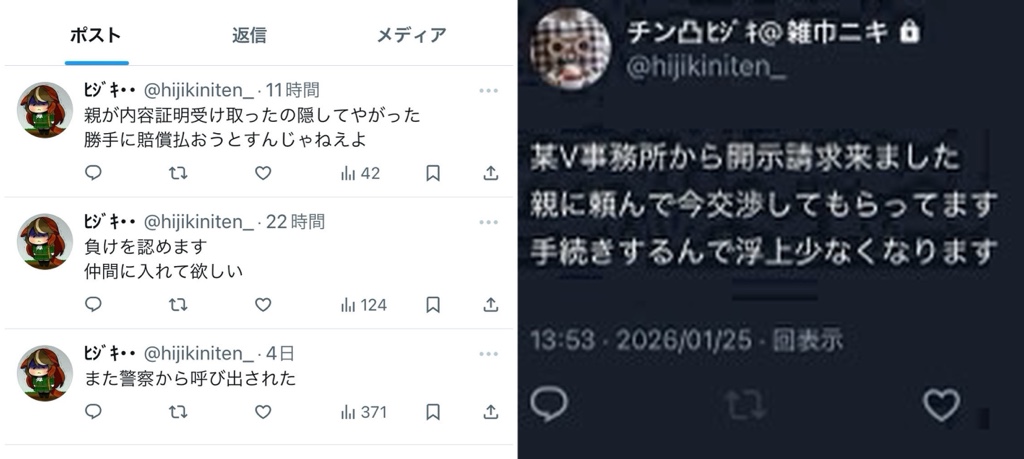This screenshot has height=459, width=1024.
Task: Like the また警察から呼び出された post
Action: click(263, 412)
